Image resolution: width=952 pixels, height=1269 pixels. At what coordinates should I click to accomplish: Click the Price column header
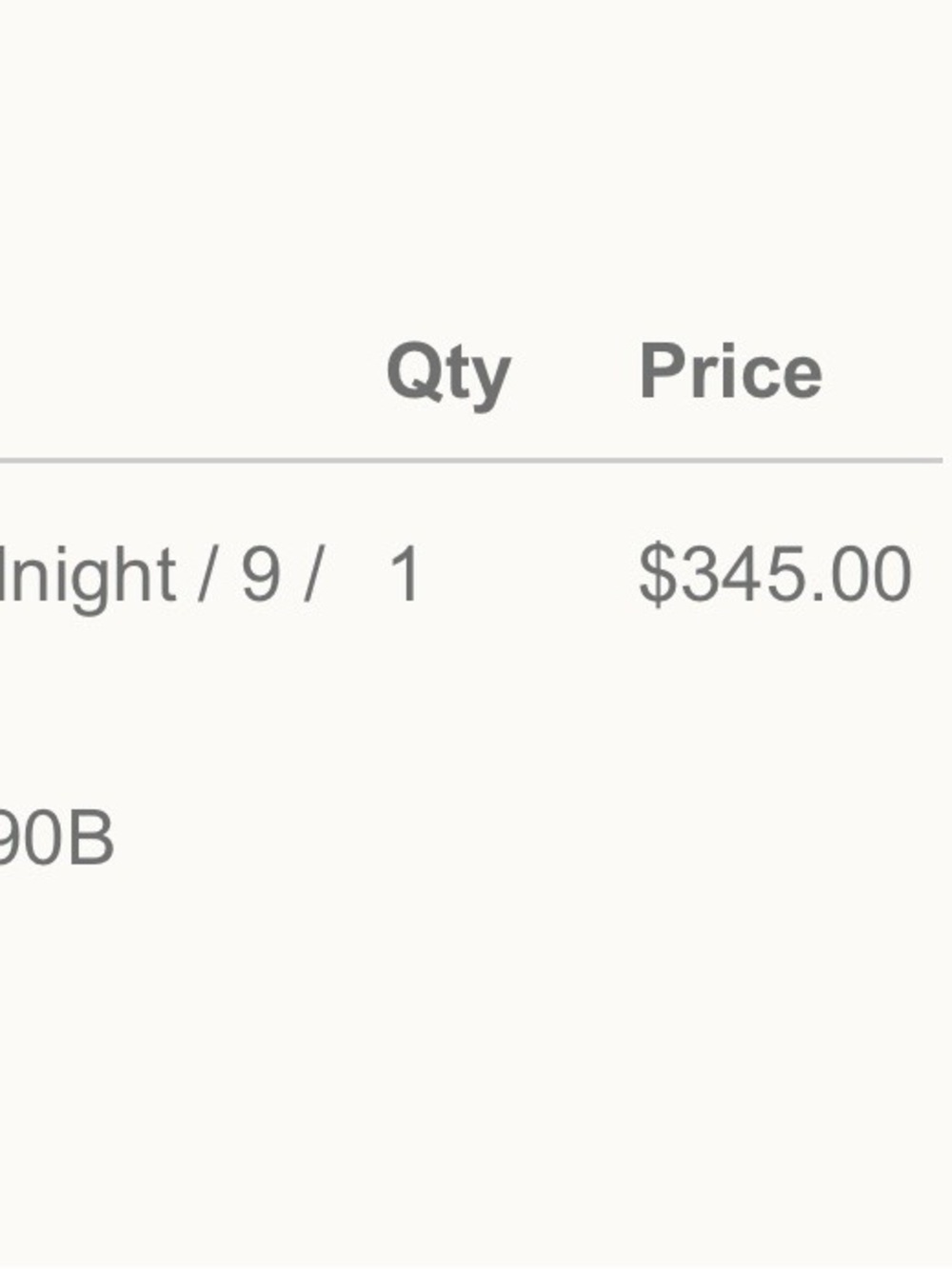(730, 370)
